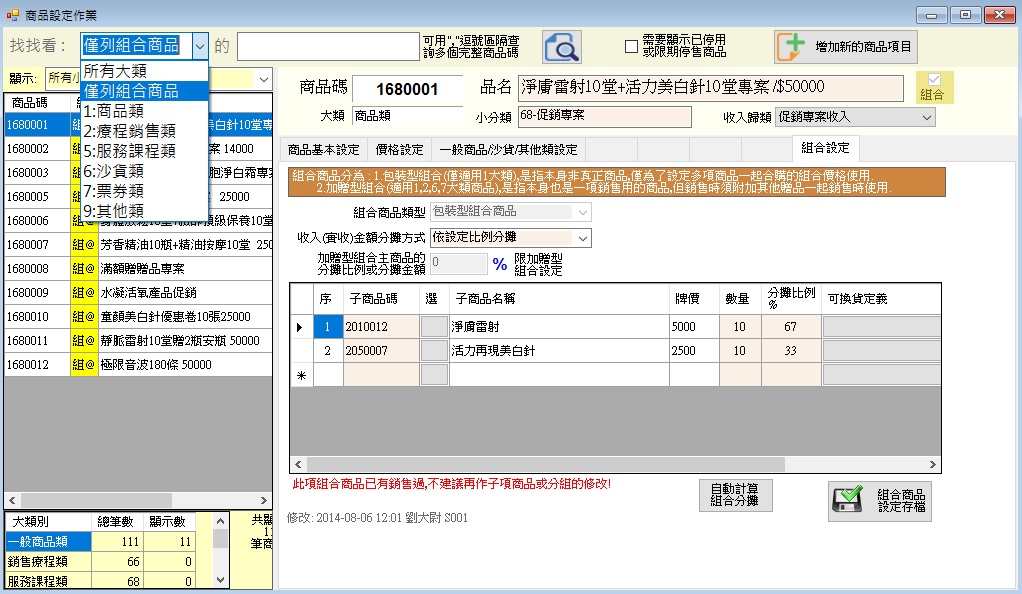Click the green plus 增加新的商品項目 icon

(792, 46)
